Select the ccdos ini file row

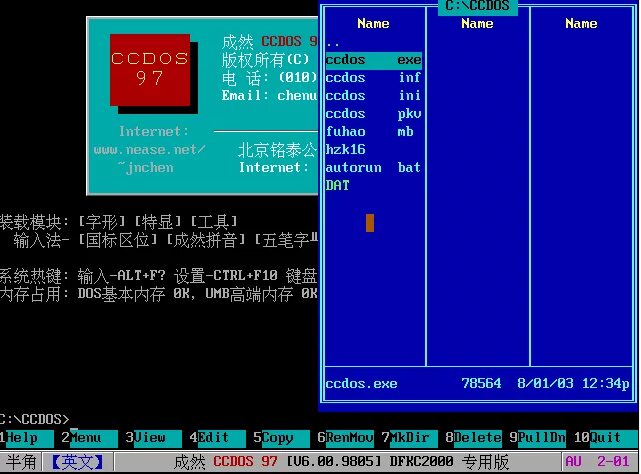(374, 96)
